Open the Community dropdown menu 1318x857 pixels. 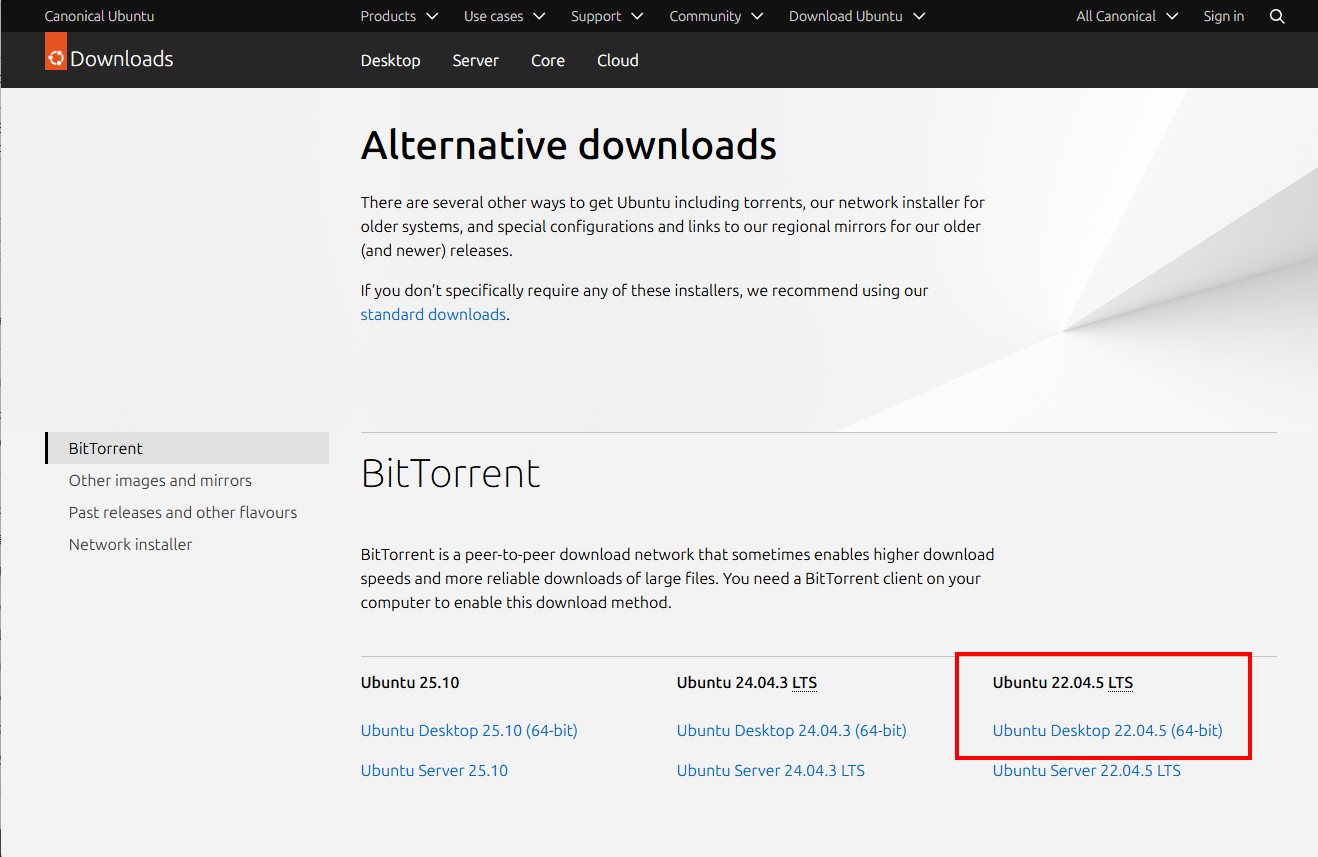(x=716, y=16)
